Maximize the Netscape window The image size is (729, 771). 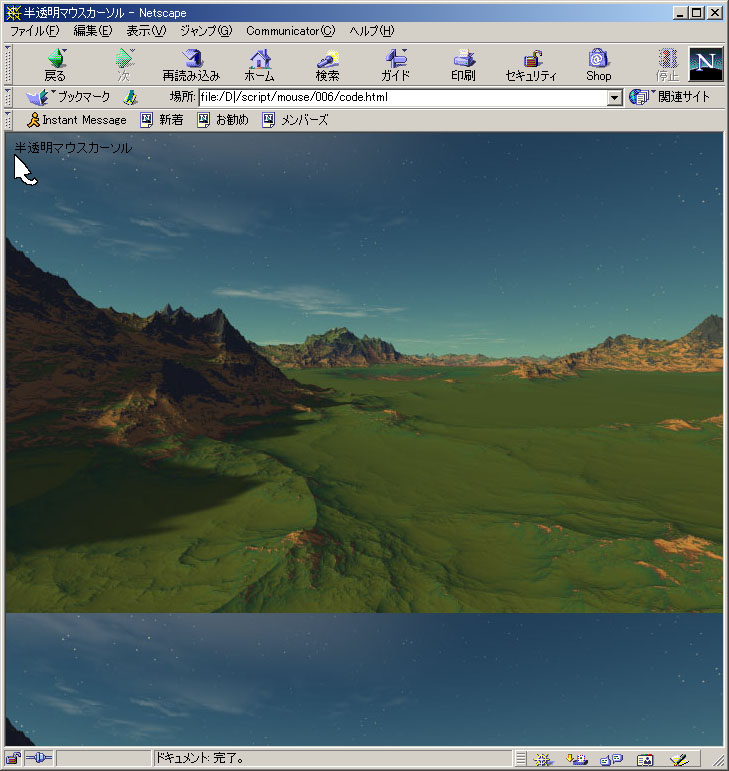(696, 13)
